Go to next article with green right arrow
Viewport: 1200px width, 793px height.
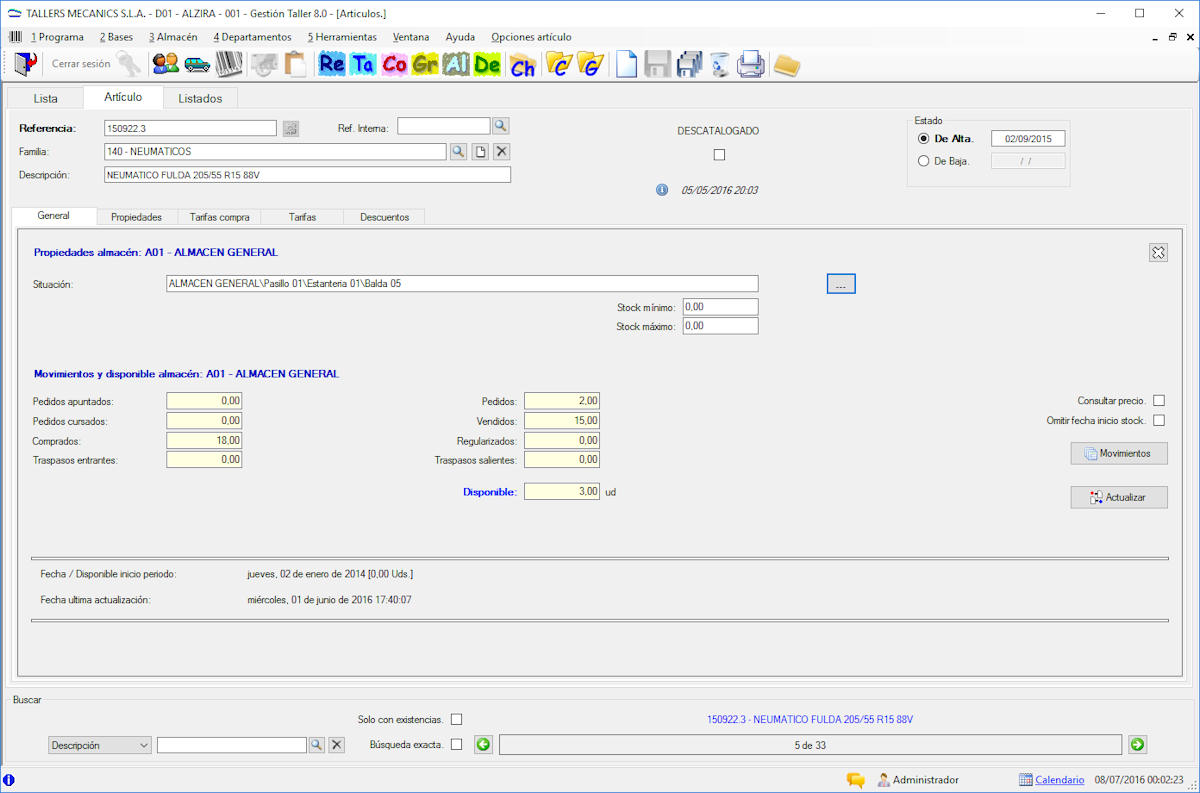pyautogui.click(x=1137, y=744)
